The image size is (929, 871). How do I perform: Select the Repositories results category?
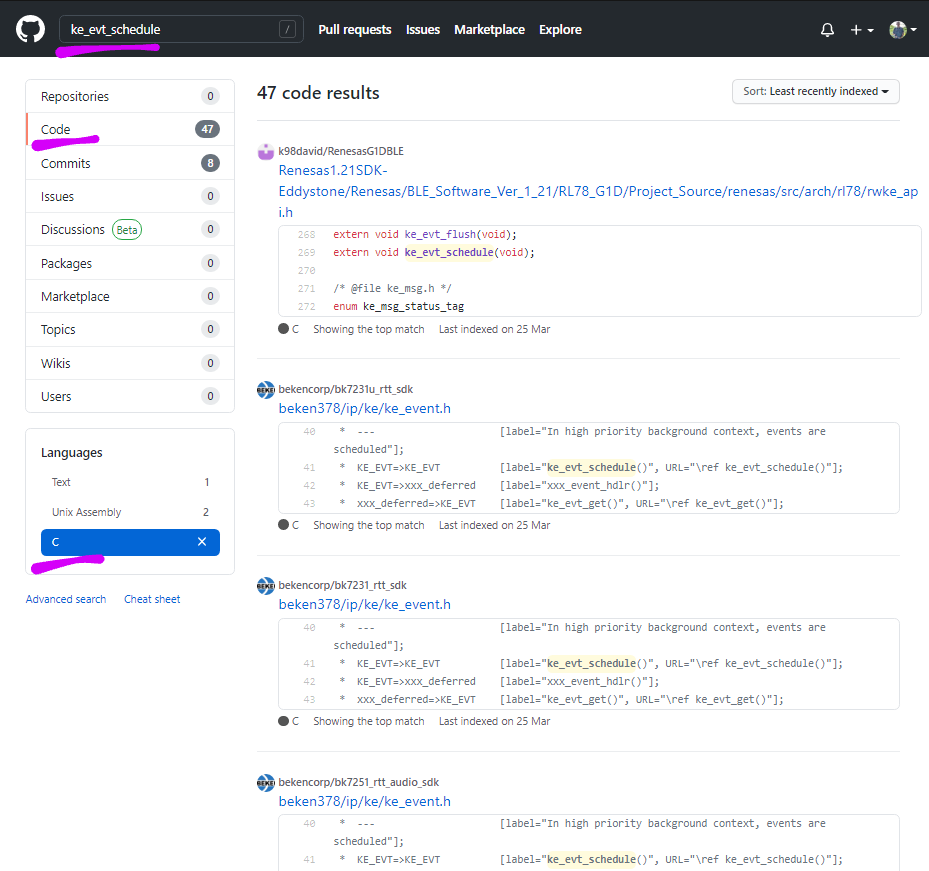coord(75,97)
